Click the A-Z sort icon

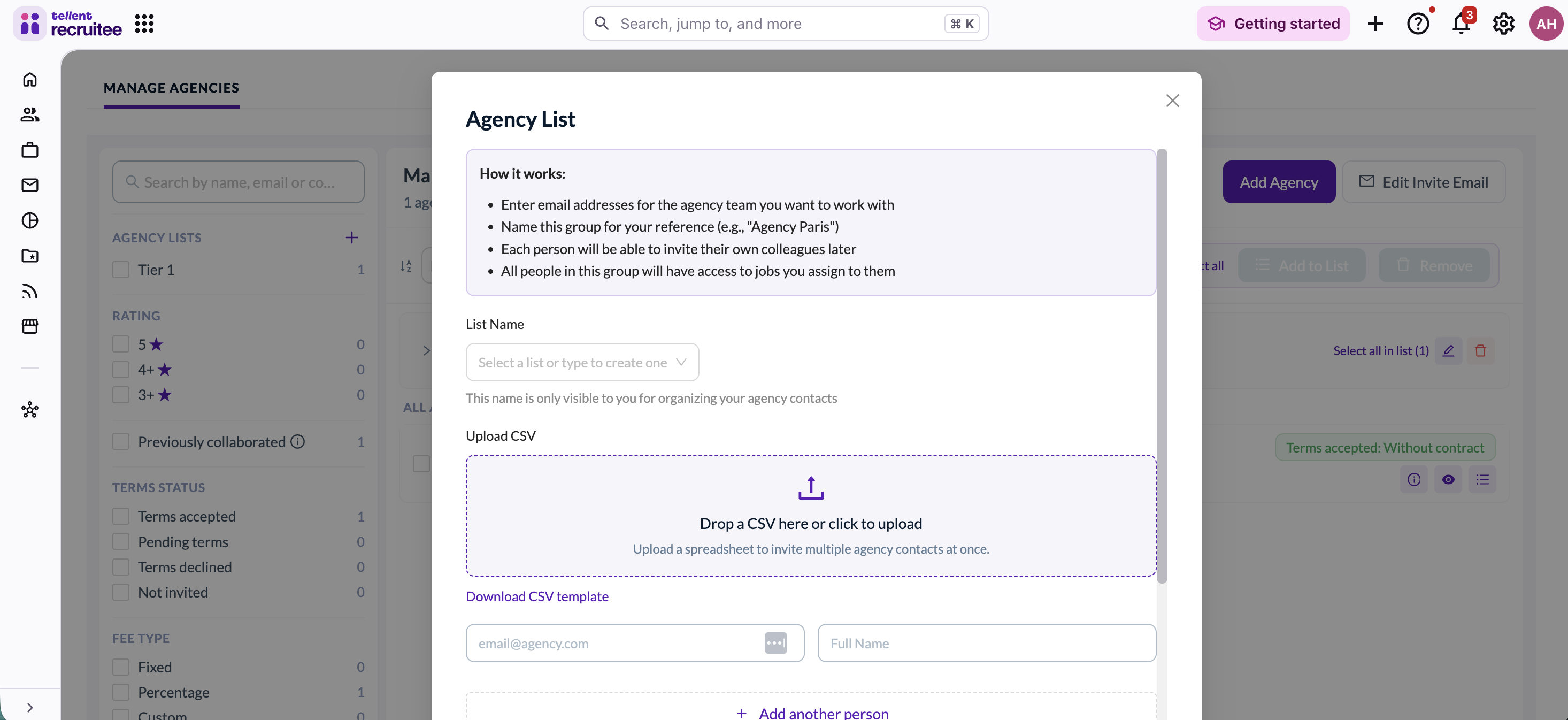406,266
